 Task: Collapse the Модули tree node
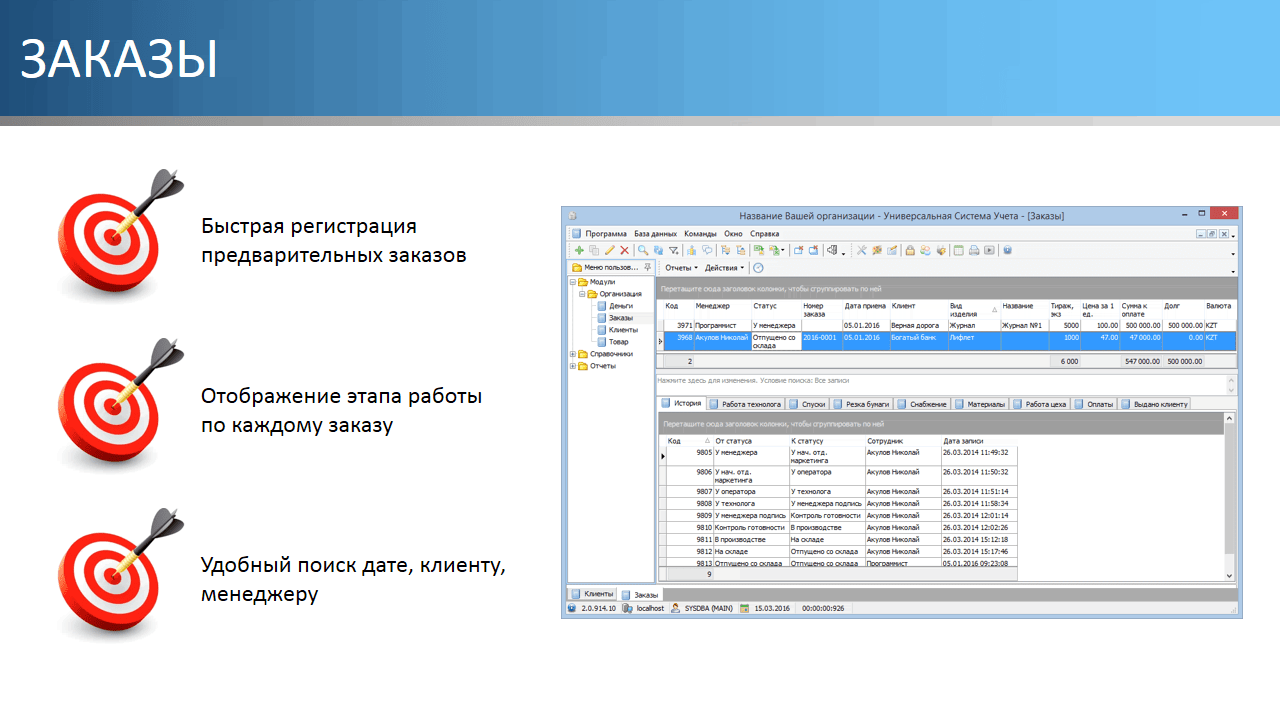tap(574, 282)
